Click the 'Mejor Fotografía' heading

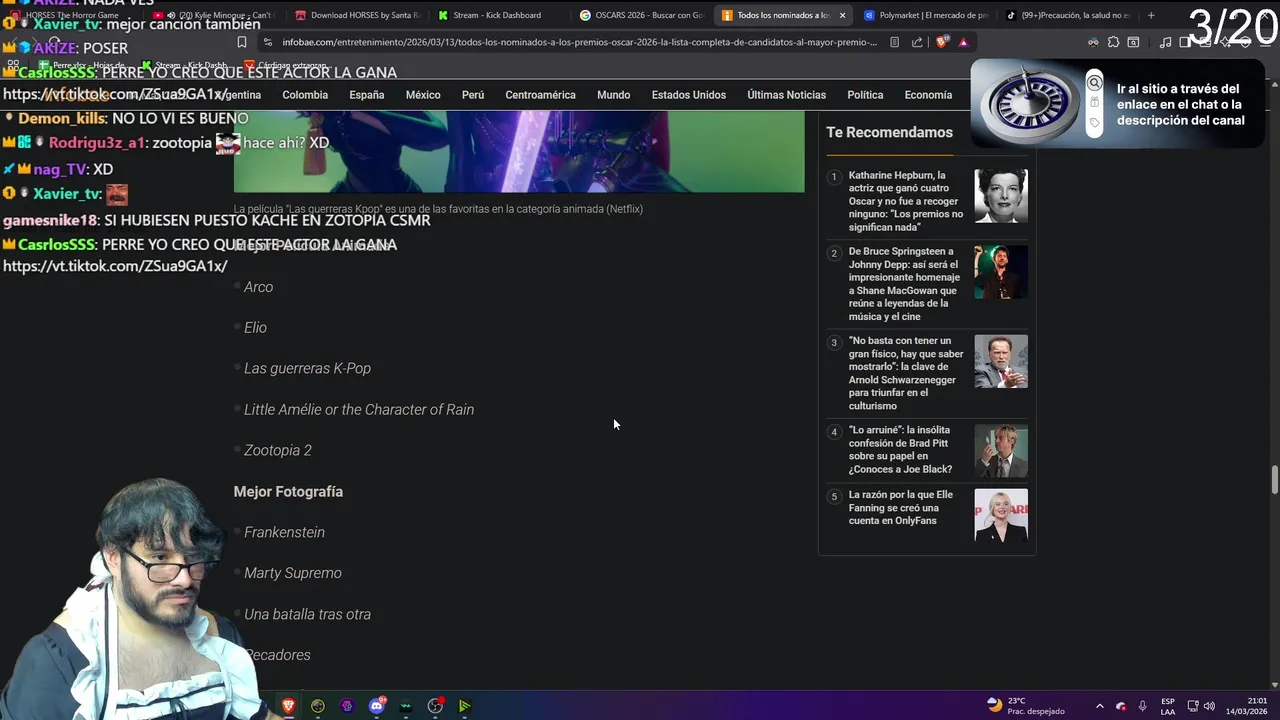coord(288,492)
